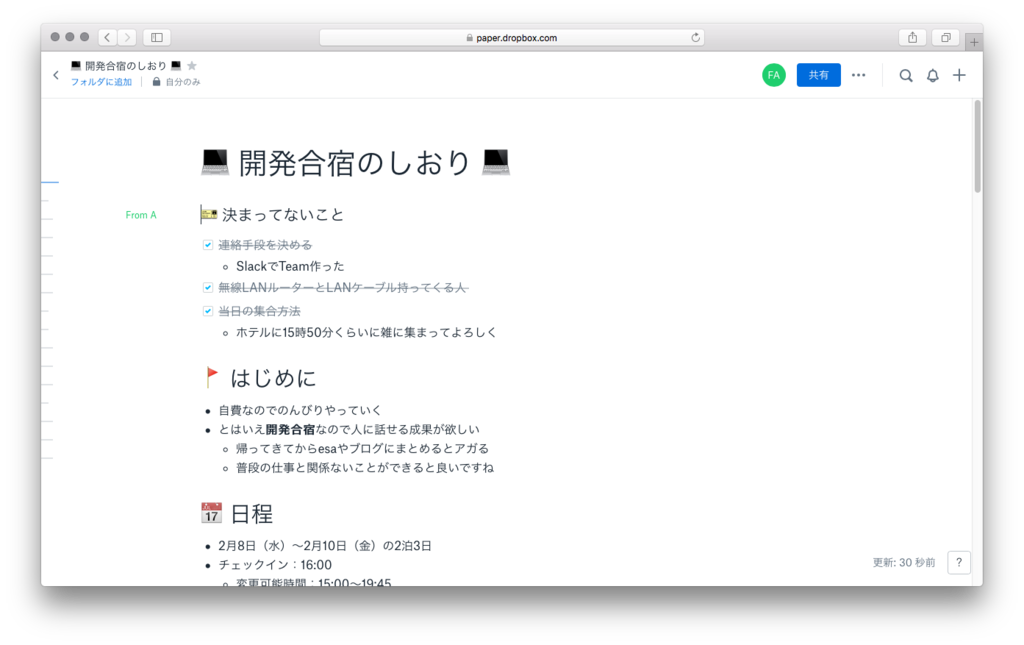Image resolution: width=1024 pixels, height=645 pixels.
Task: Show all tabs overview icon
Action: pyautogui.click(x=945, y=37)
